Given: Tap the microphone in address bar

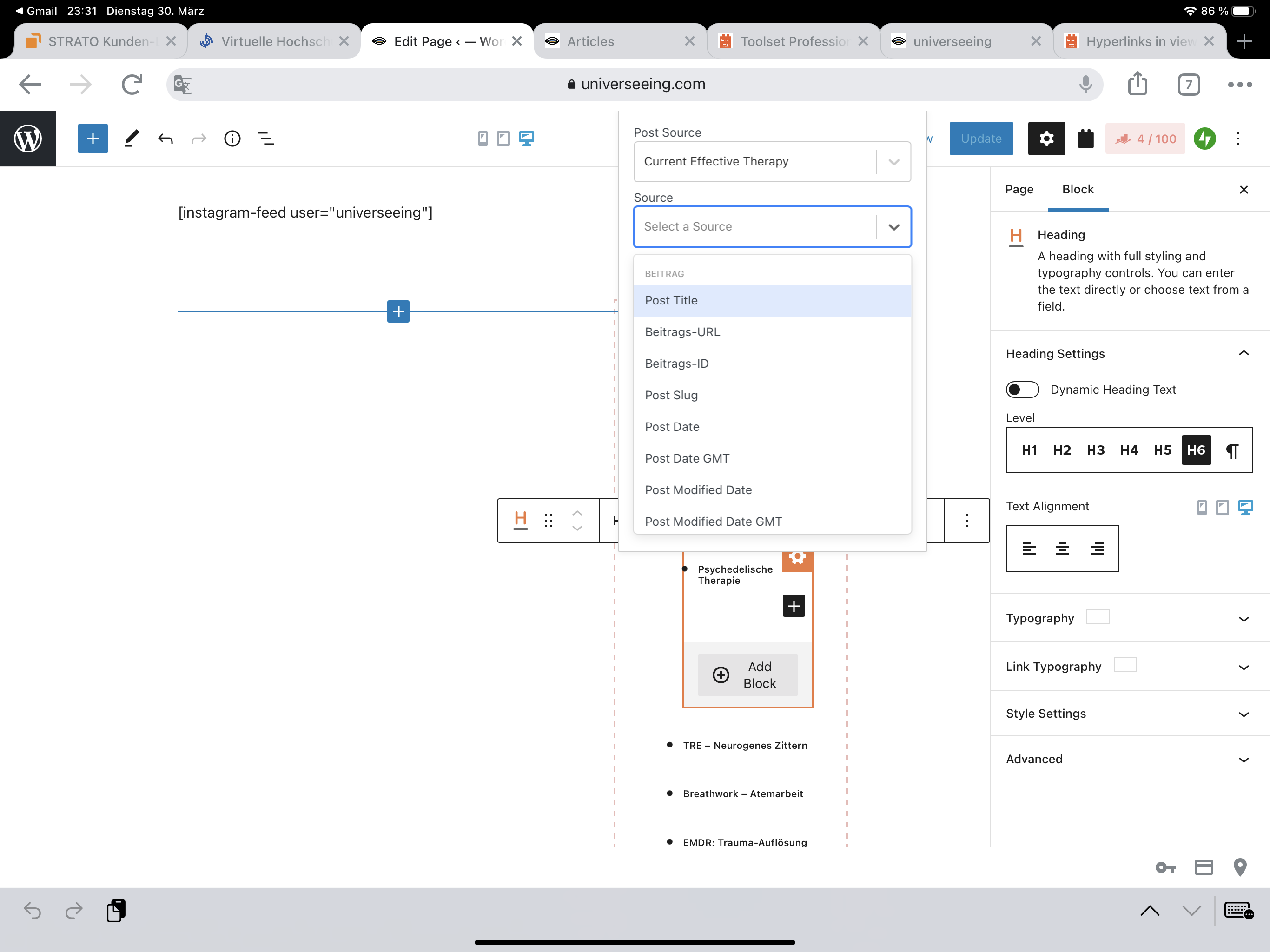Looking at the screenshot, I should point(1085,85).
